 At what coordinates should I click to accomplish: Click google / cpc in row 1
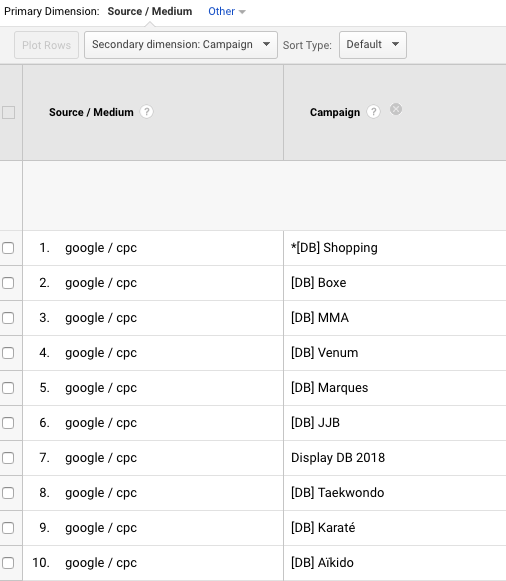[101, 248]
